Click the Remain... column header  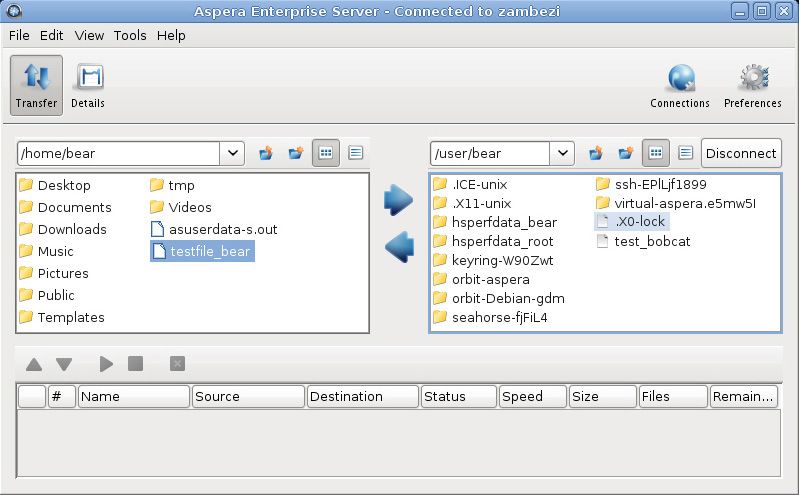[744, 396]
